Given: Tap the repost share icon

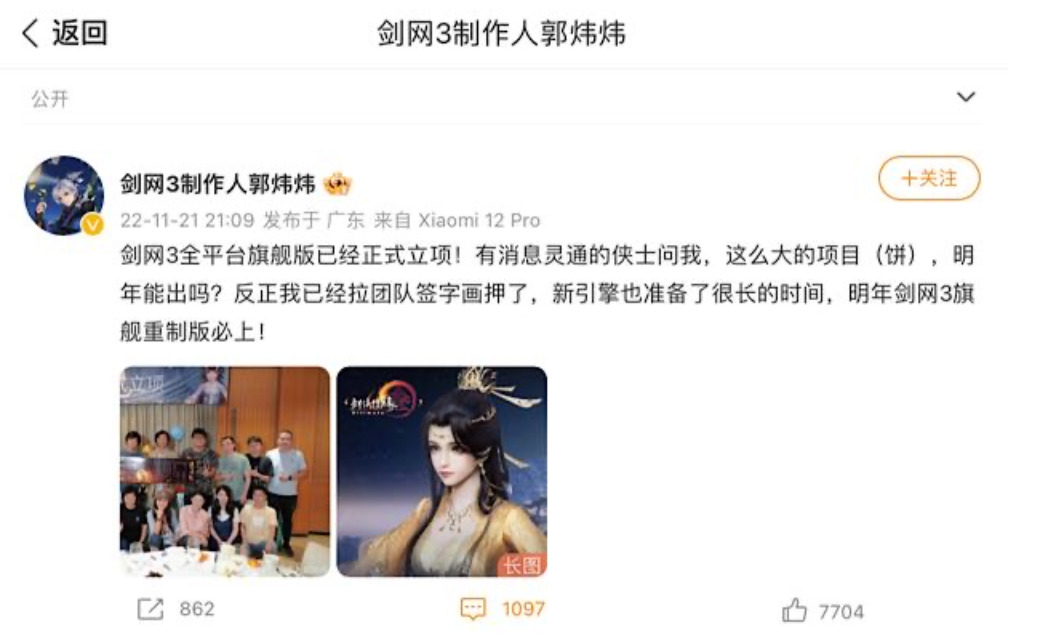Looking at the screenshot, I should pos(151,609).
